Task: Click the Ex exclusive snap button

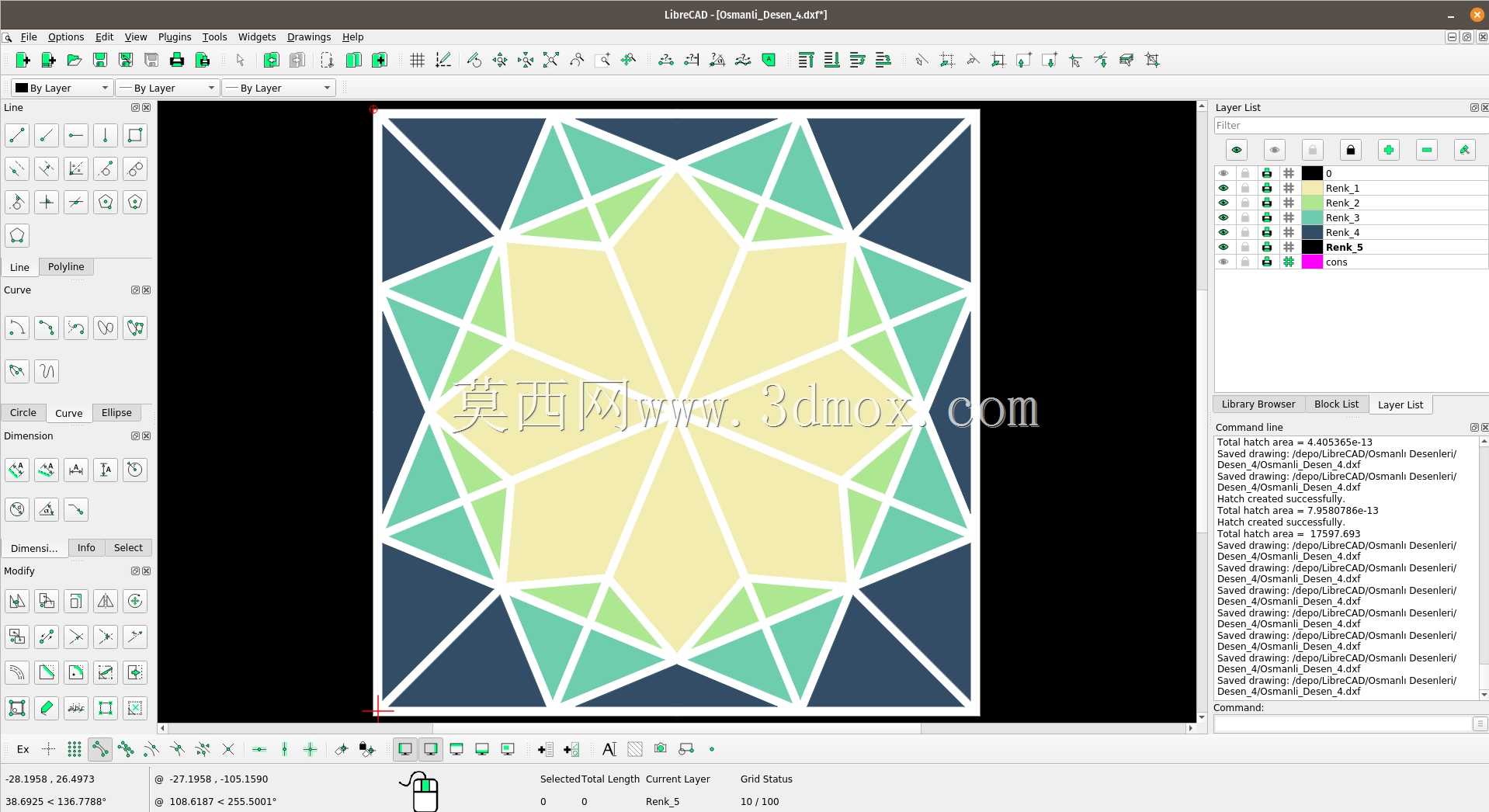Action: point(23,749)
